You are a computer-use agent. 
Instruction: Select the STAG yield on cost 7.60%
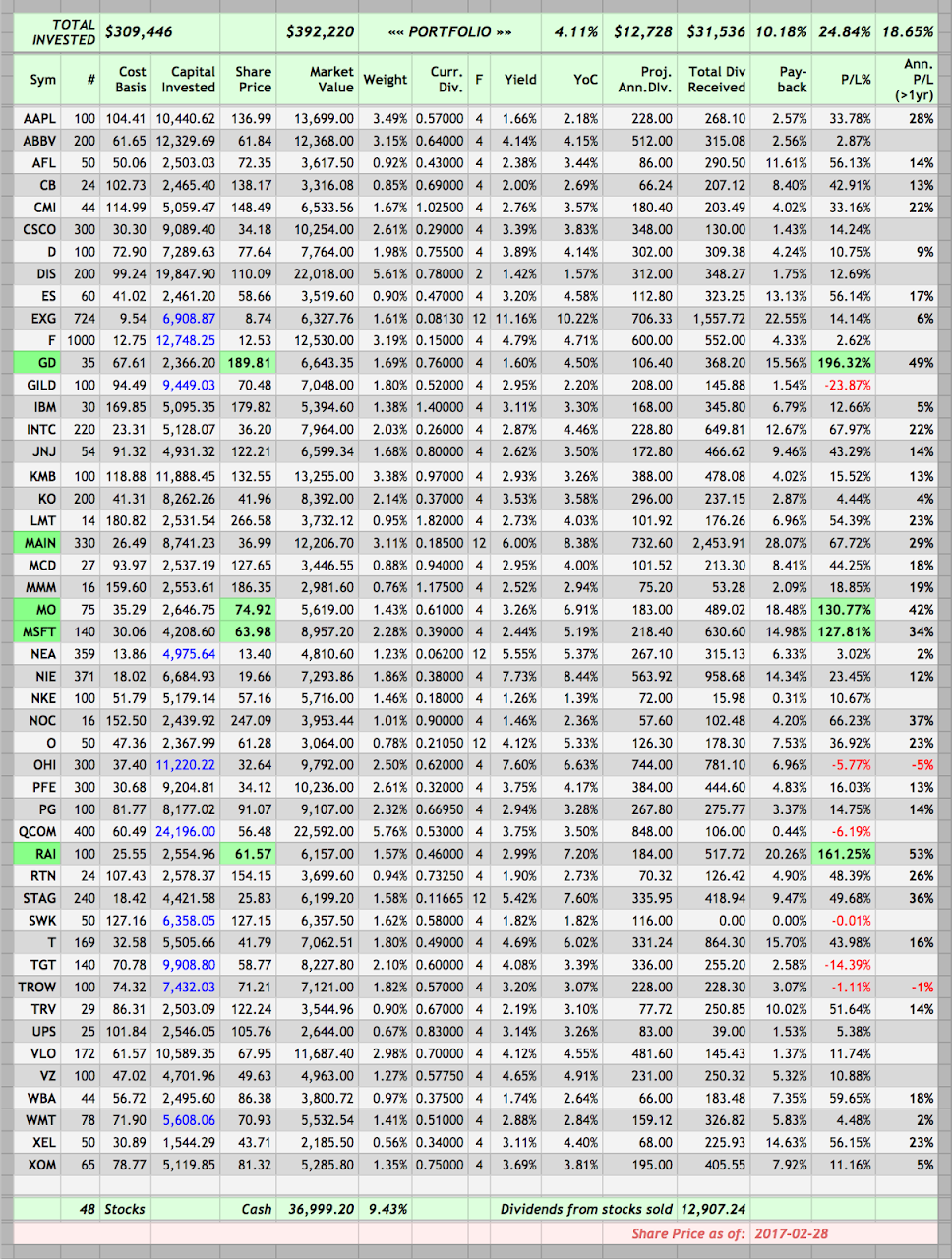tap(580, 898)
